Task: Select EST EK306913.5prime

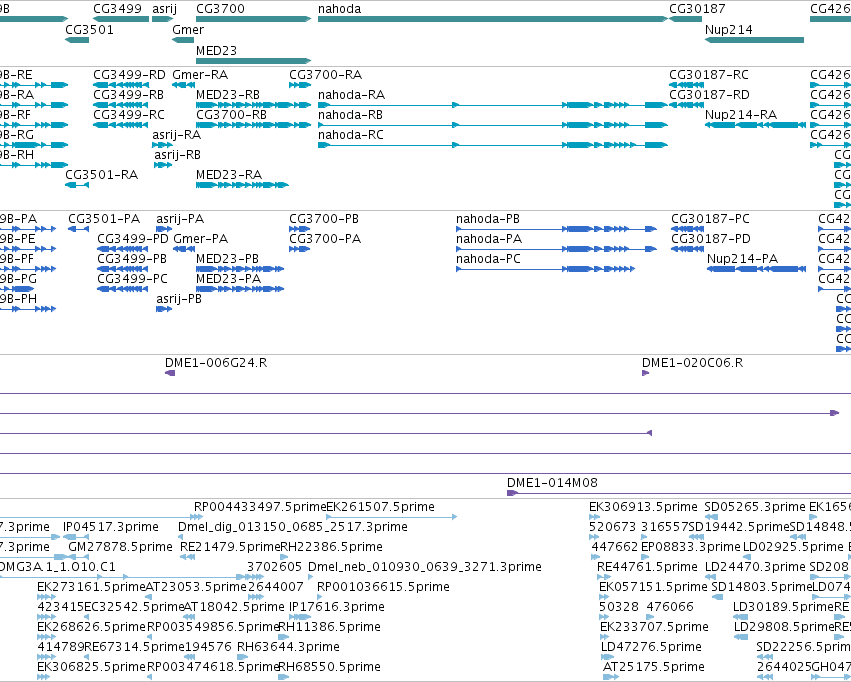Action: click(x=594, y=517)
